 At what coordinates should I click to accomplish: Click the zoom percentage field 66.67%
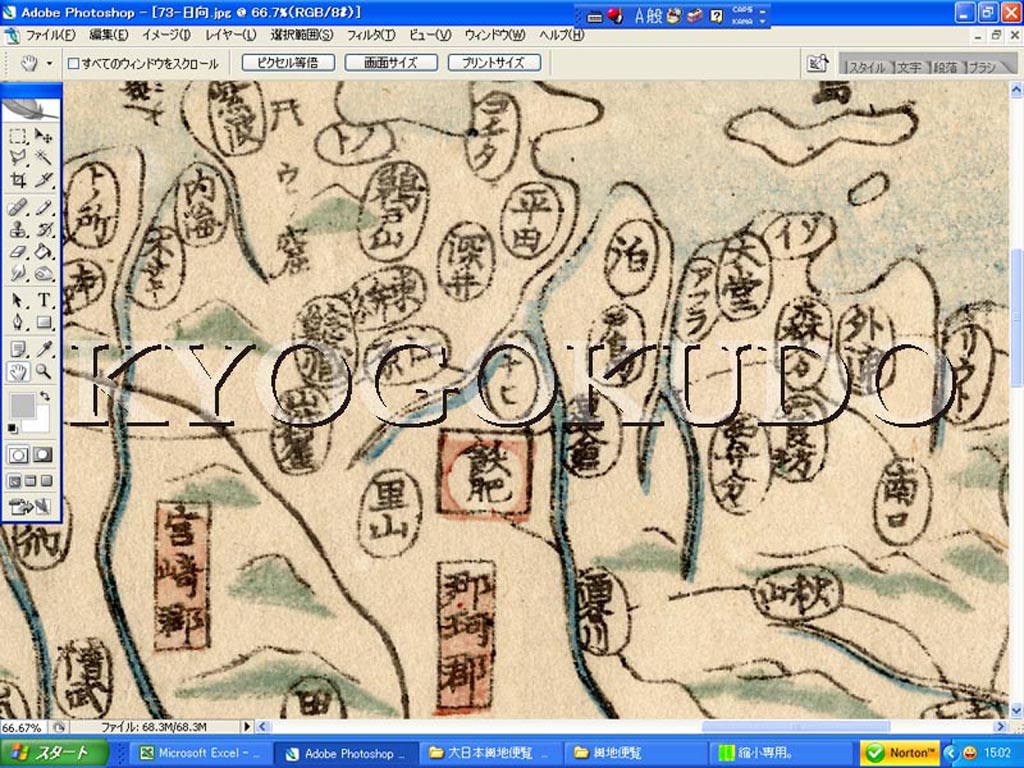[x=22, y=727]
